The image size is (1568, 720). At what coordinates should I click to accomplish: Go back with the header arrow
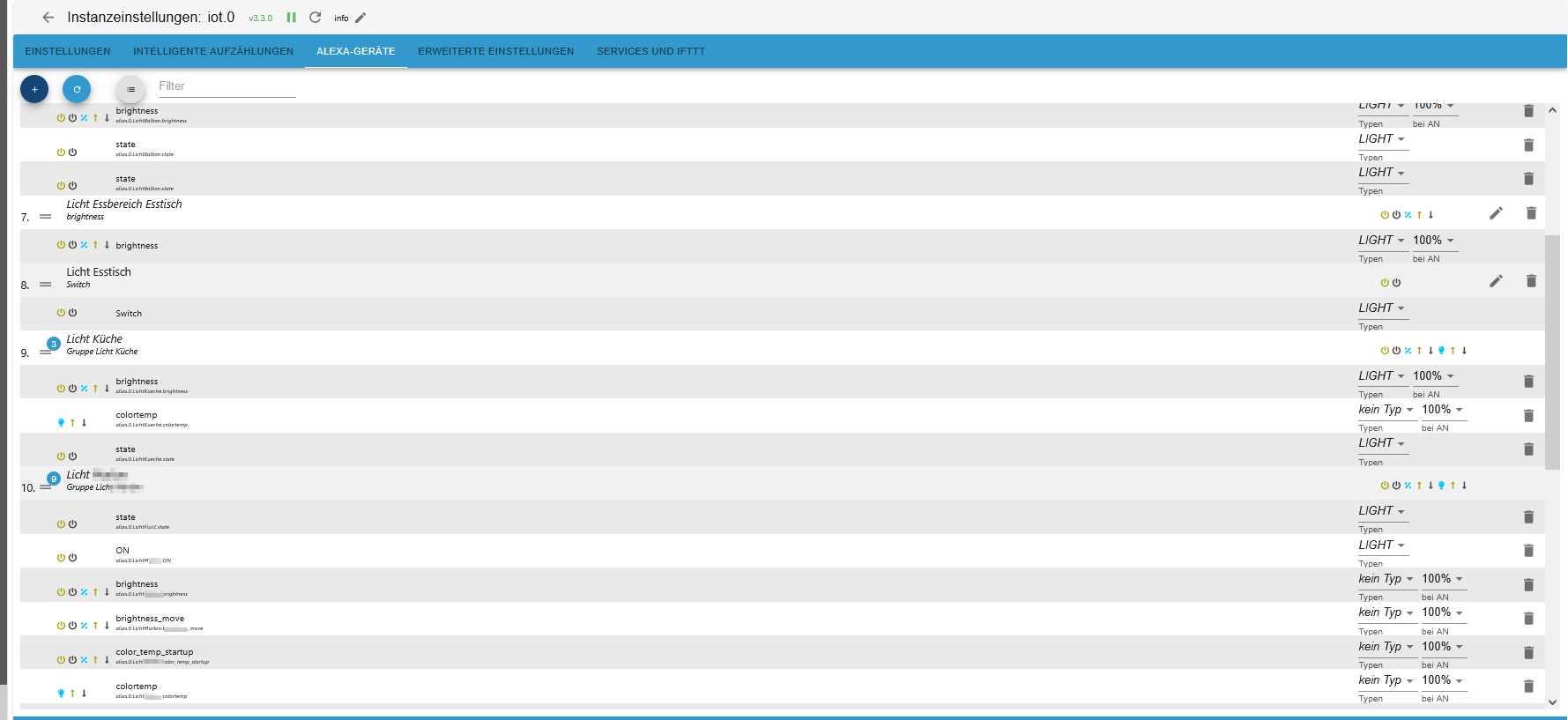tap(48, 18)
